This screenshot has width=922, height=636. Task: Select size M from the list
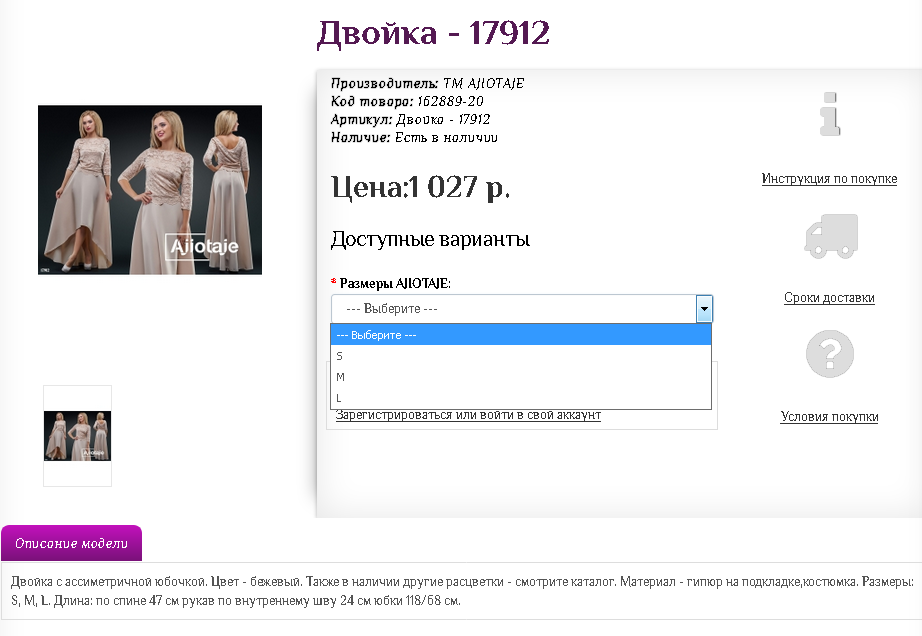click(521, 377)
